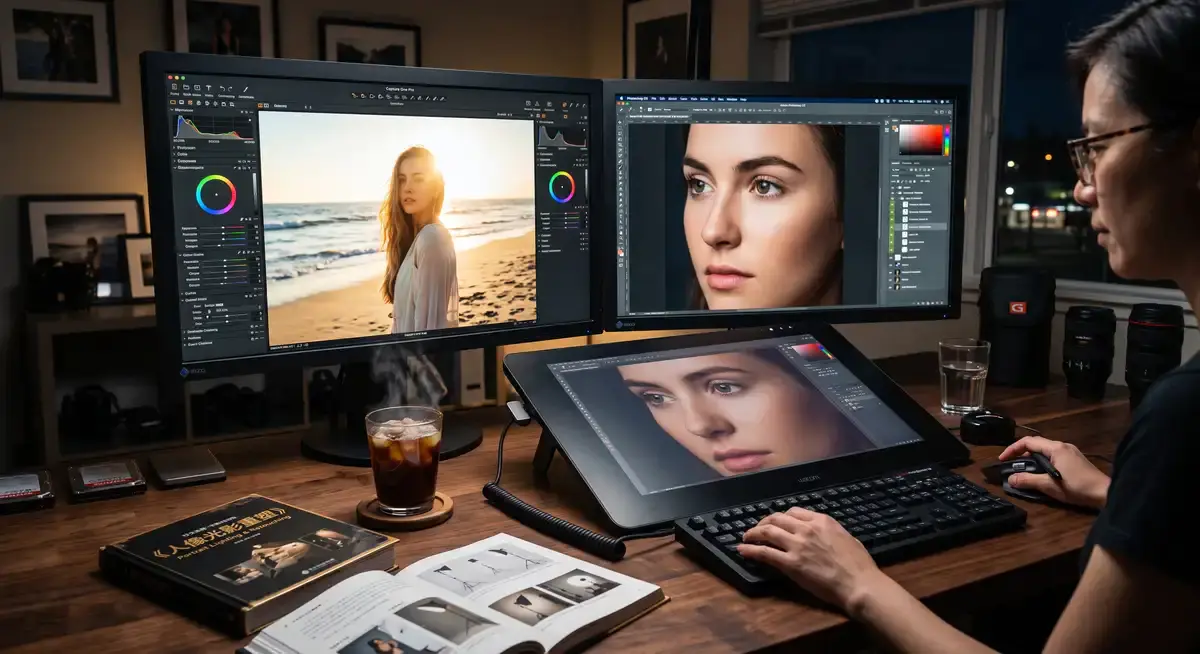Click the folder icon in Capture One toolbar
This screenshot has width=1200, height=654.
click(x=186, y=87)
